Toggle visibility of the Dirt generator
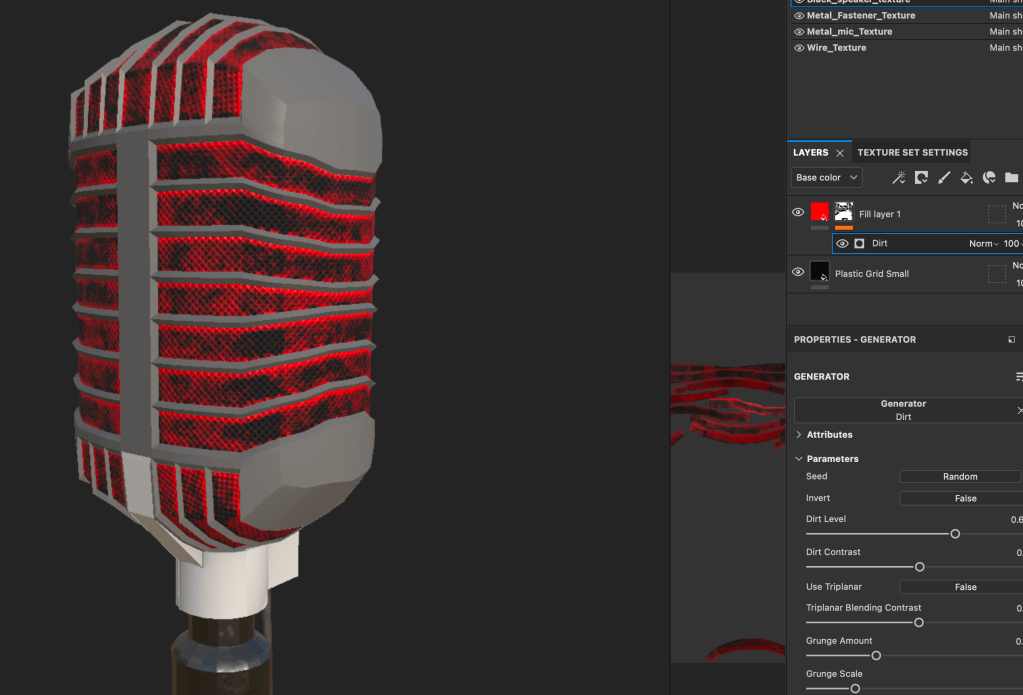The image size is (1023, 695). point(842,244)
